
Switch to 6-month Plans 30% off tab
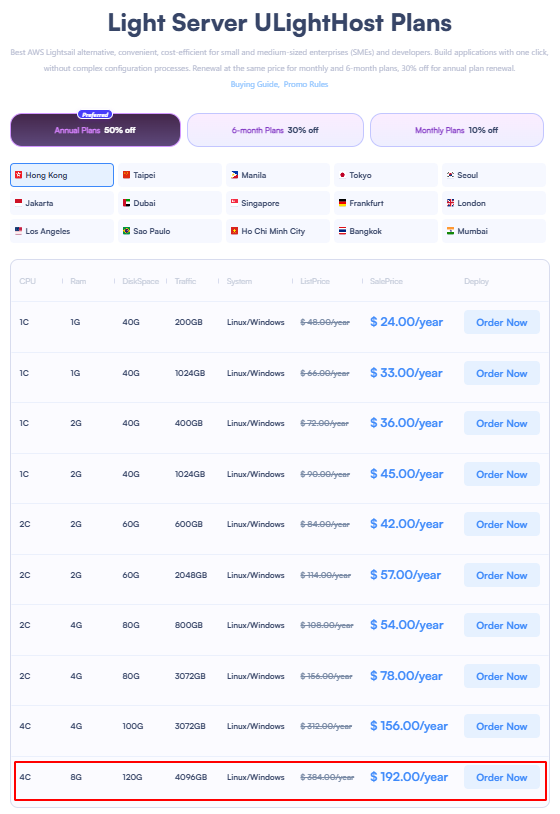pyautogui.click(x=275, y=130)
